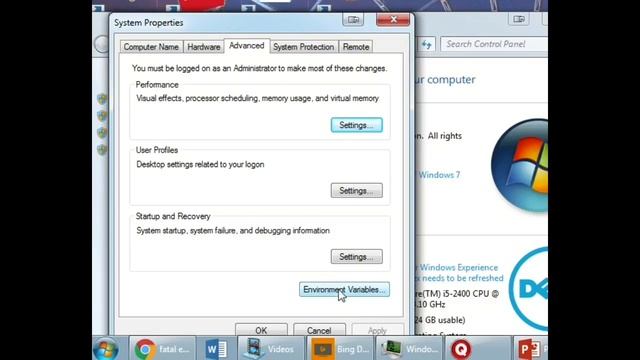640x360 pixels.
Task: Click the greyed Apply button
Action: point(377,330)
